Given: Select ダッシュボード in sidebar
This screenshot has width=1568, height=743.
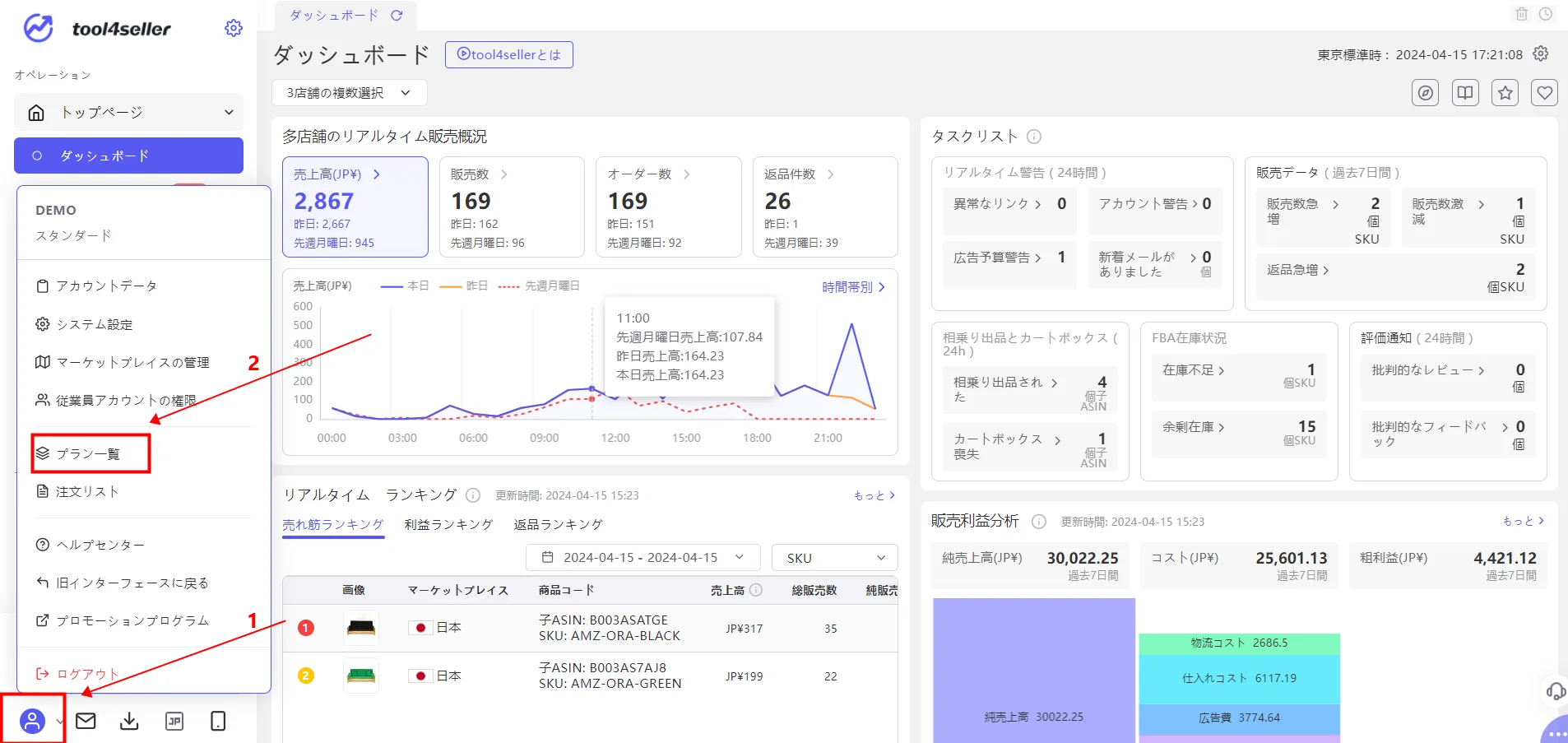Looking at the screenshot, I should pyautogui.click(x=128, y=156).
